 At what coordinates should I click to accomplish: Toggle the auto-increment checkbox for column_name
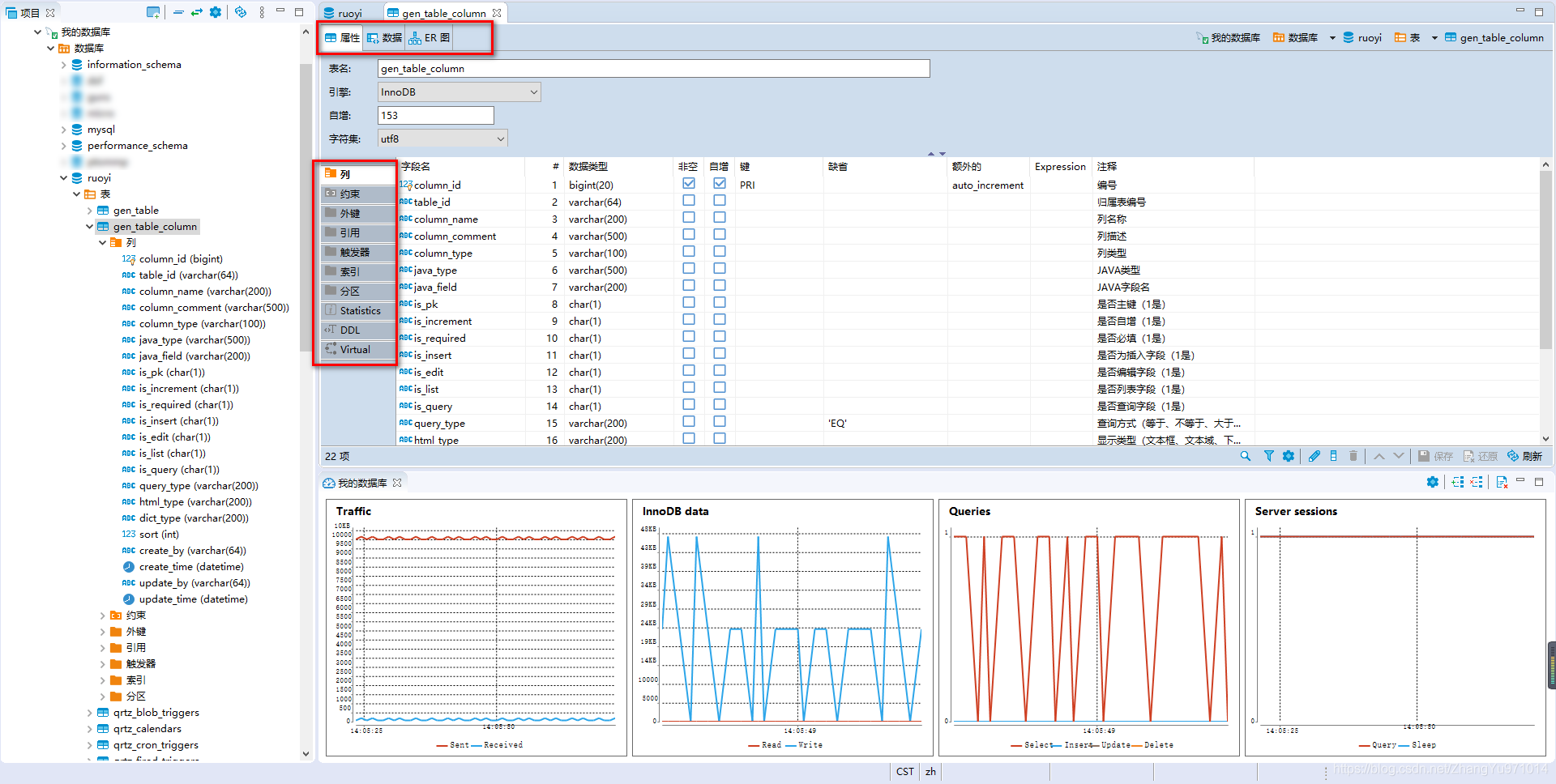720,218
